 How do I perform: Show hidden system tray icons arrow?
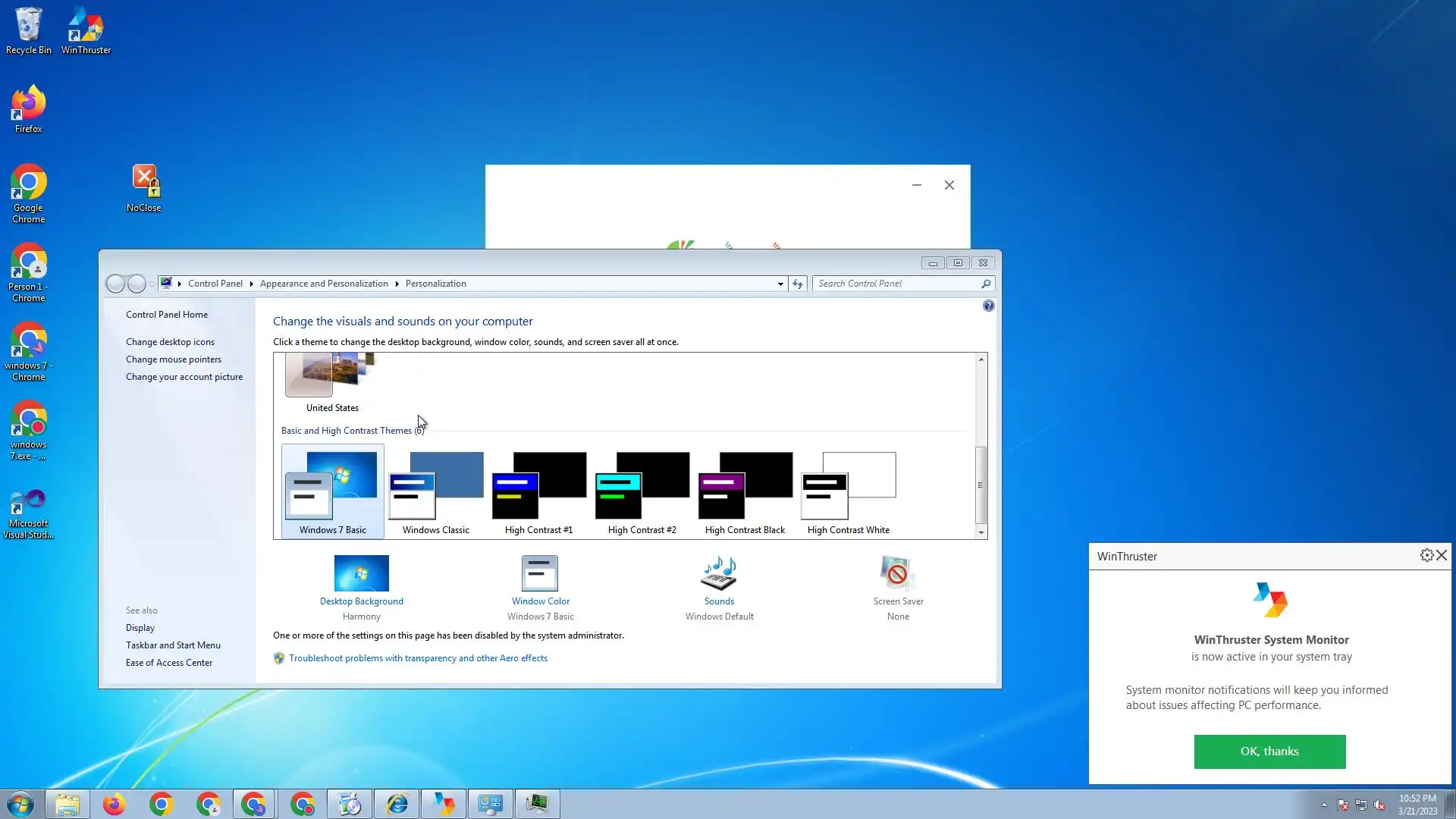1324,805
